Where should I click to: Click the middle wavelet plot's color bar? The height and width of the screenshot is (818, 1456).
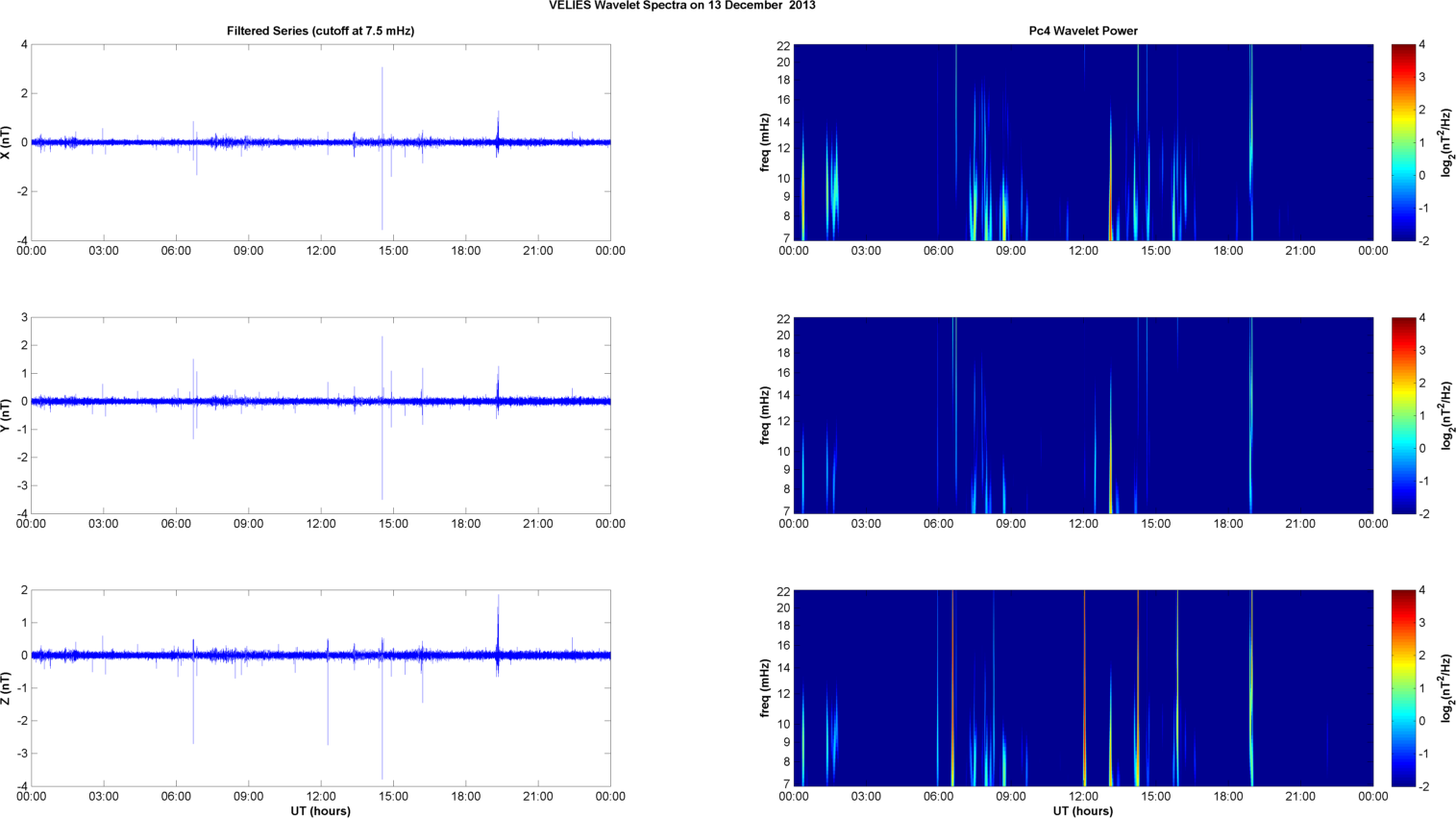pyautogui.click(x=1403, y=415)
